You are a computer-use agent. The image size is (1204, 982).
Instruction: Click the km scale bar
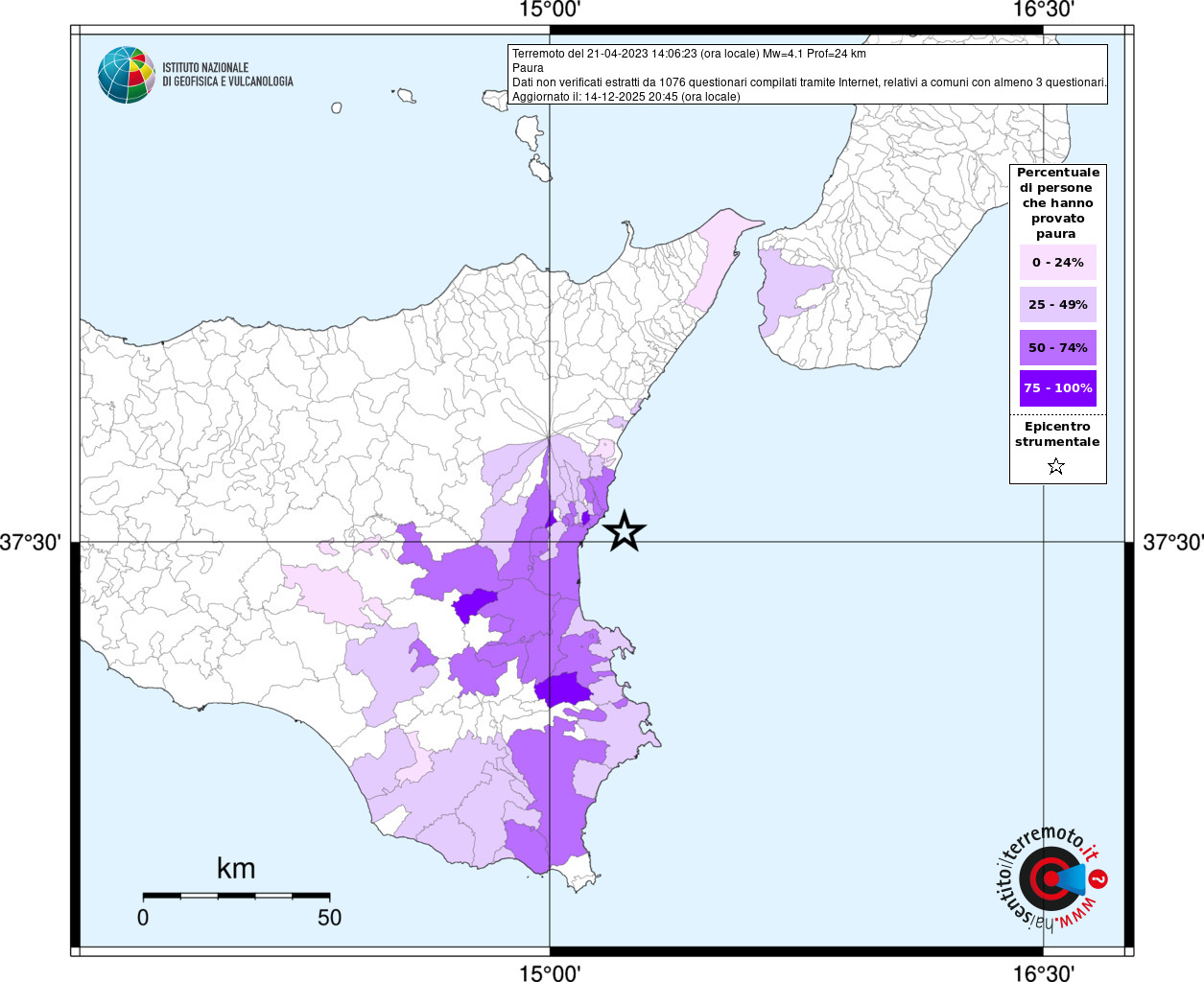(x=236, y=896)
